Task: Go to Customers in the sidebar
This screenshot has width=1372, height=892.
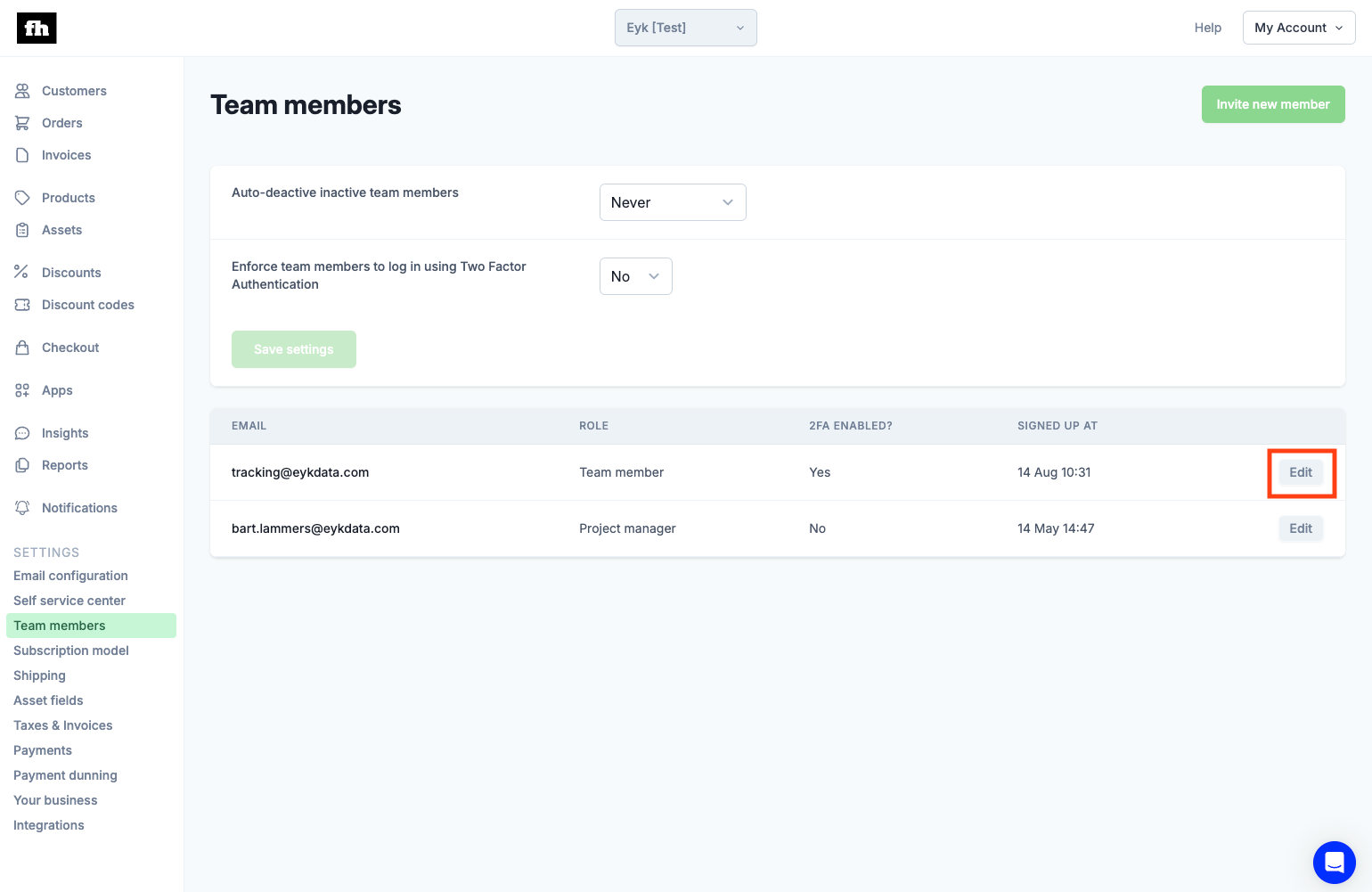Action: coord(74,91)
